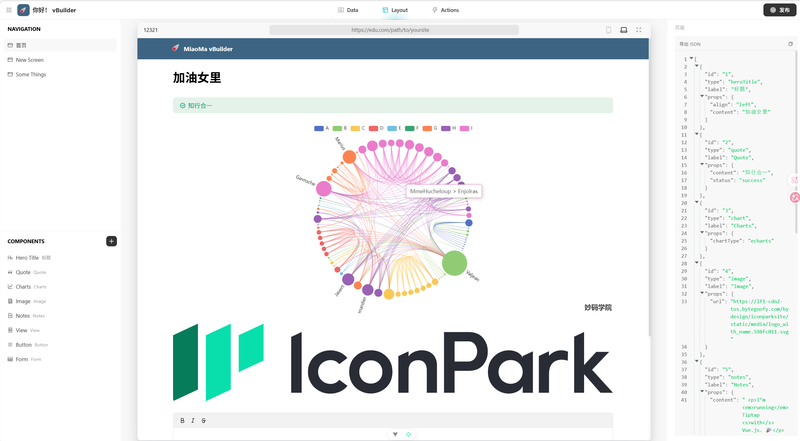This screenshot has height=441, width=800.
Task: Collapse JSON object at line 20
Action: click(696, 203)
